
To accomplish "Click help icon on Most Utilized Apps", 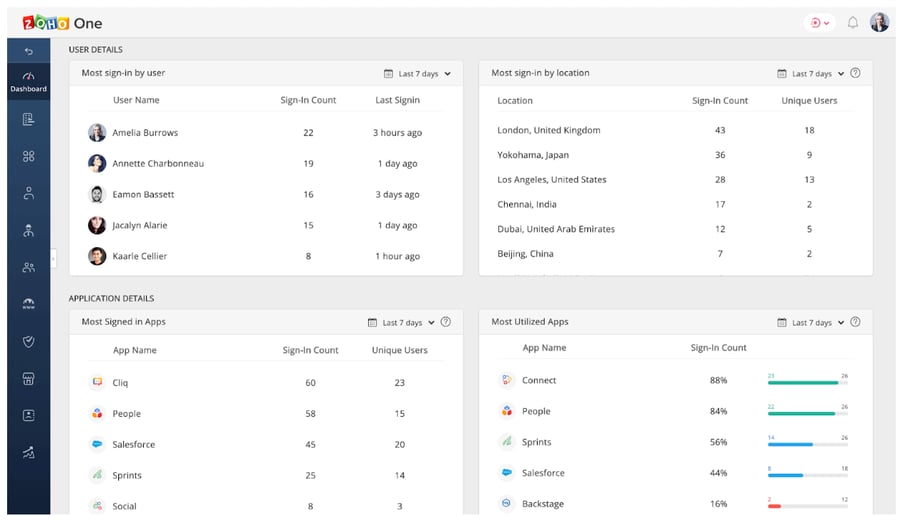I will [x=855, y=322].
